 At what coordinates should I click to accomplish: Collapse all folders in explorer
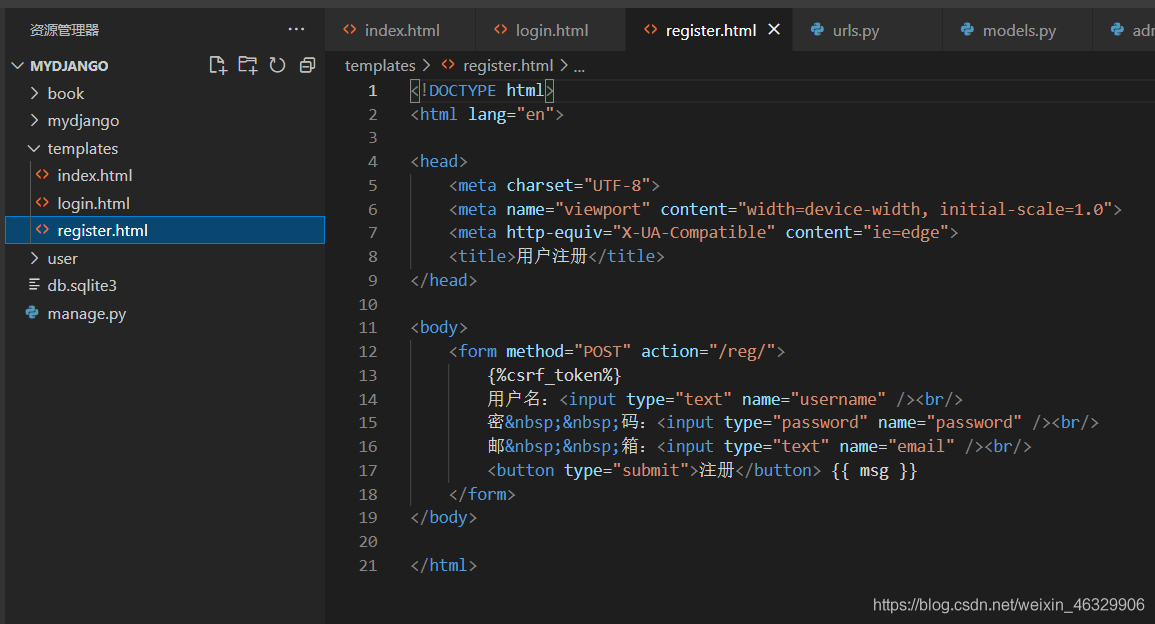[307, 65]
